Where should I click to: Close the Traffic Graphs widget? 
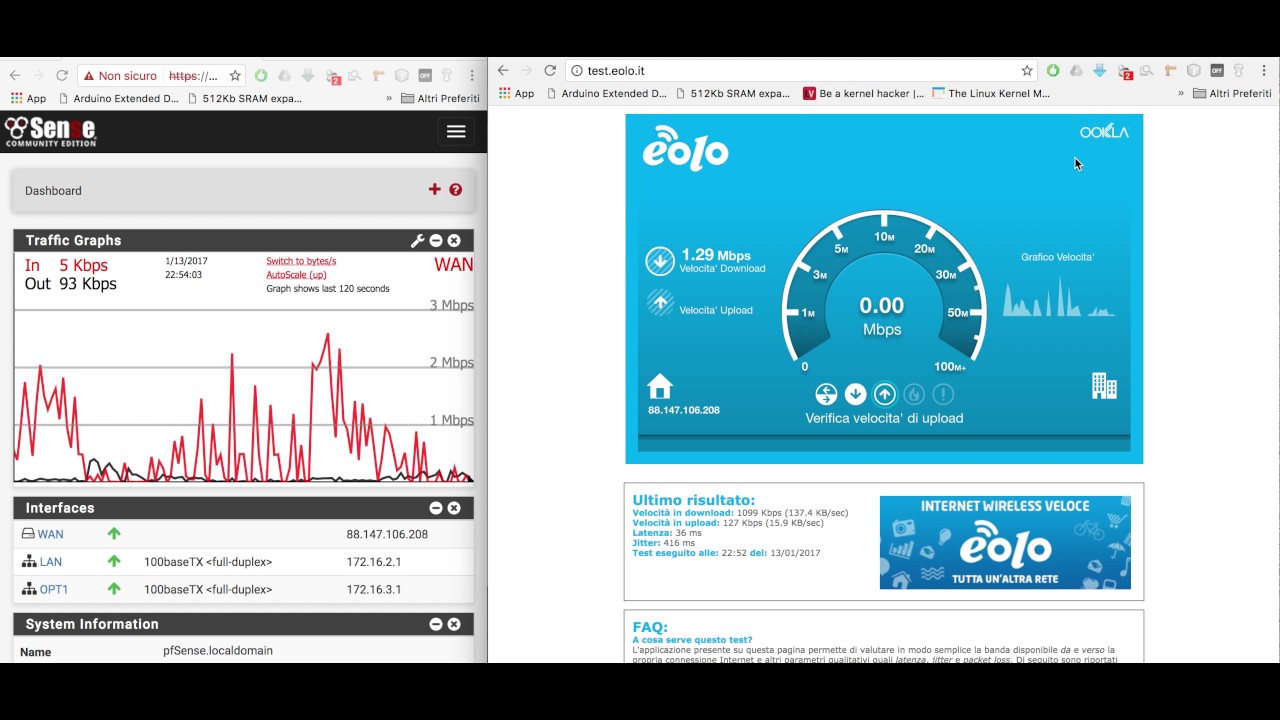tap(454, 241)
